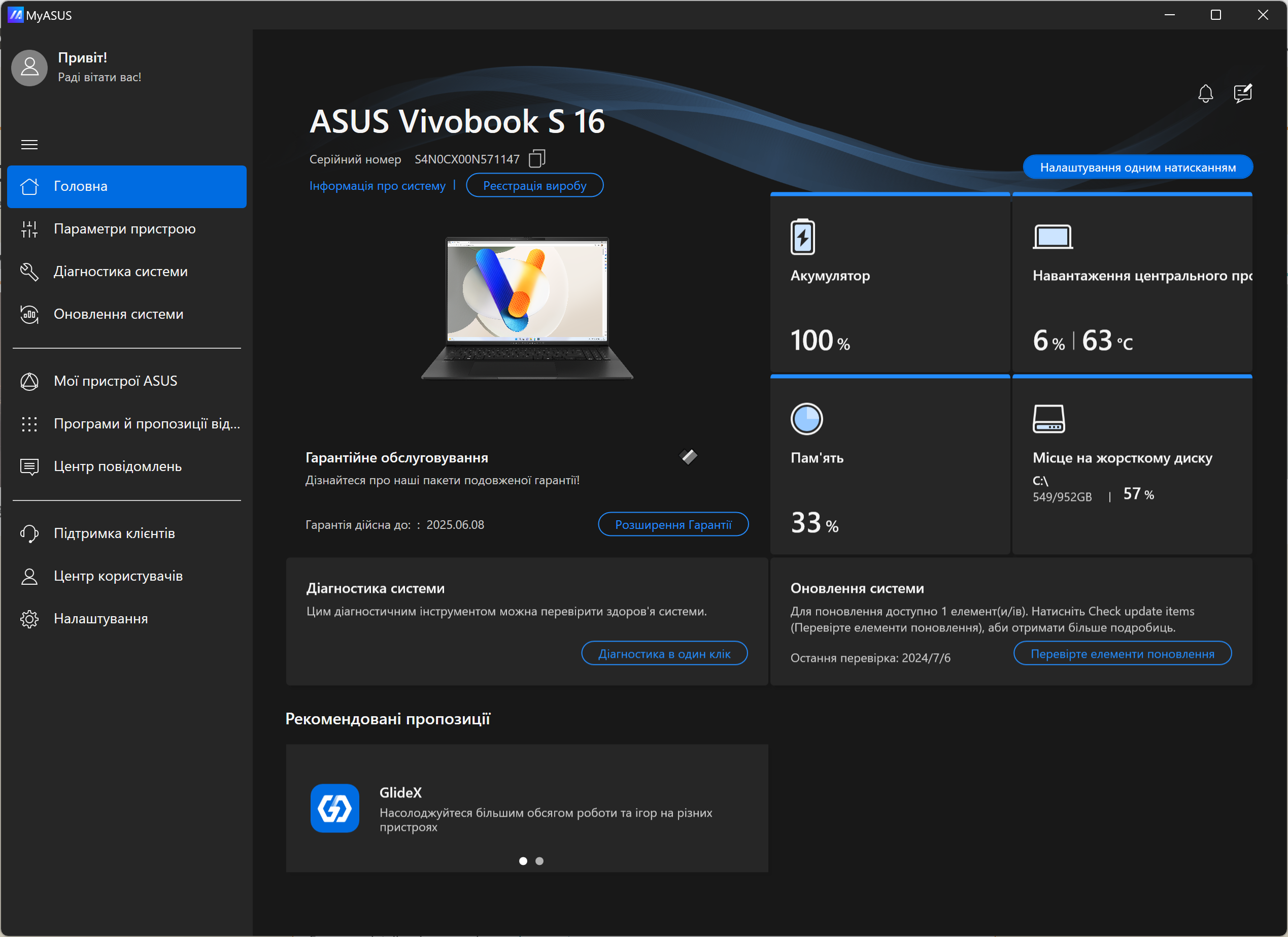The image size is (1288, 937).
Task: Click the user avatar icon
Action: pyautogui.click(x=29, y=68)
